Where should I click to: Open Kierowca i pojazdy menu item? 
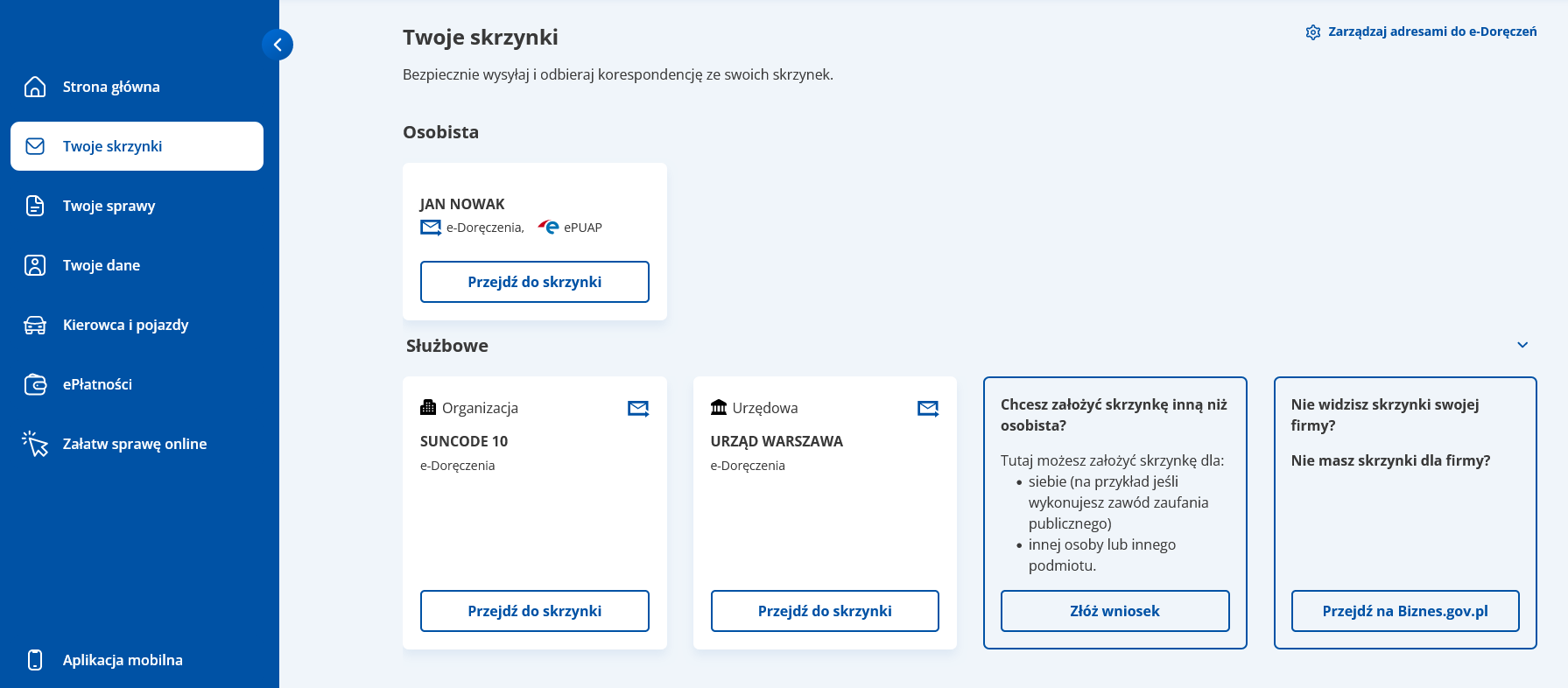pos(137,325)
